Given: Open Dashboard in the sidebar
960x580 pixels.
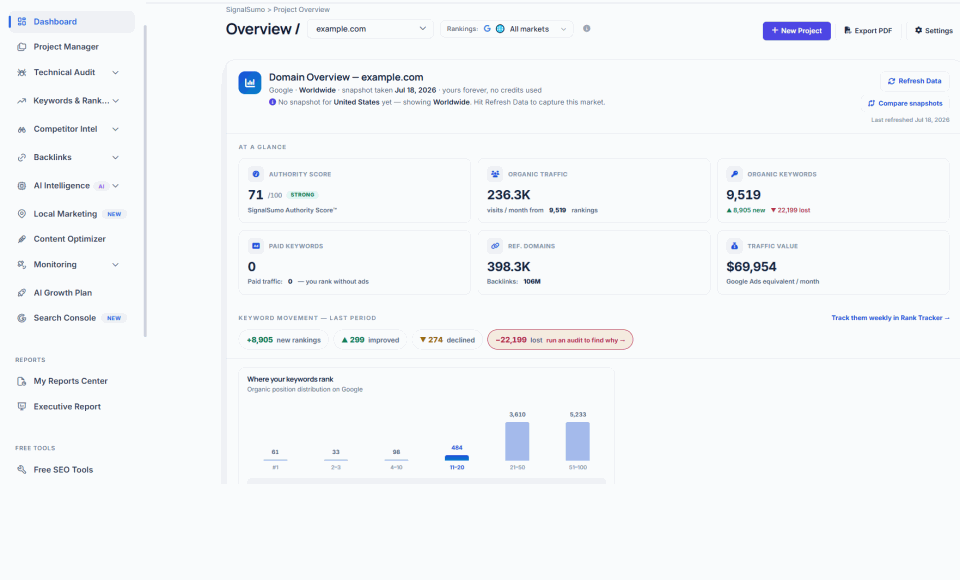Looking at the screenshot, I should (x=72, y=21).
